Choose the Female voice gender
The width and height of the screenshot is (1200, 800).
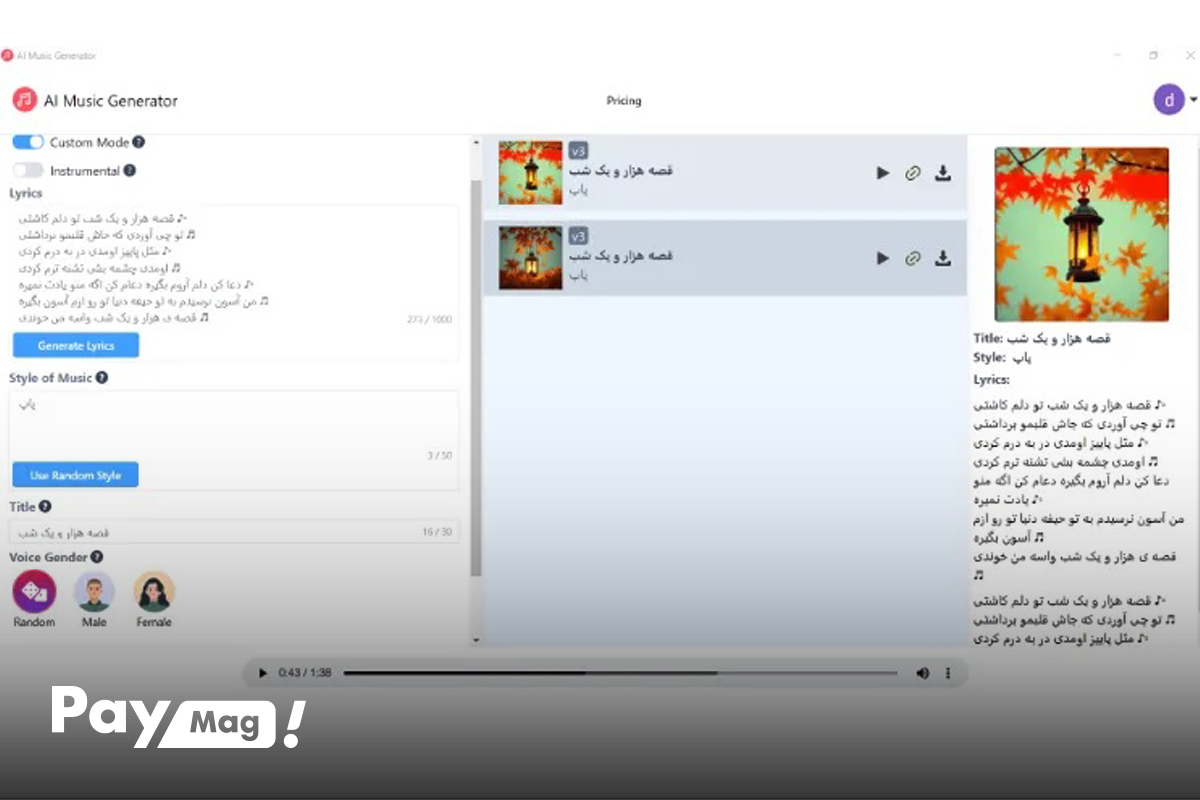coord(154,592)
